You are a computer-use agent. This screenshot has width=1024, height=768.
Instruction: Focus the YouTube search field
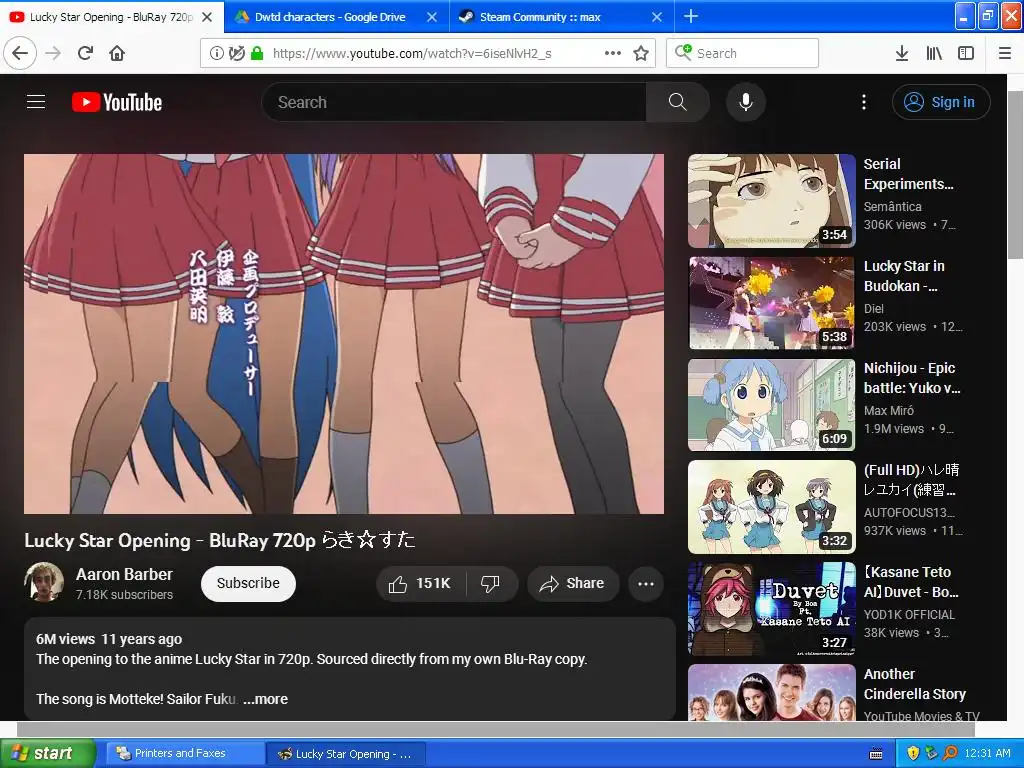[x=454, y=102]
